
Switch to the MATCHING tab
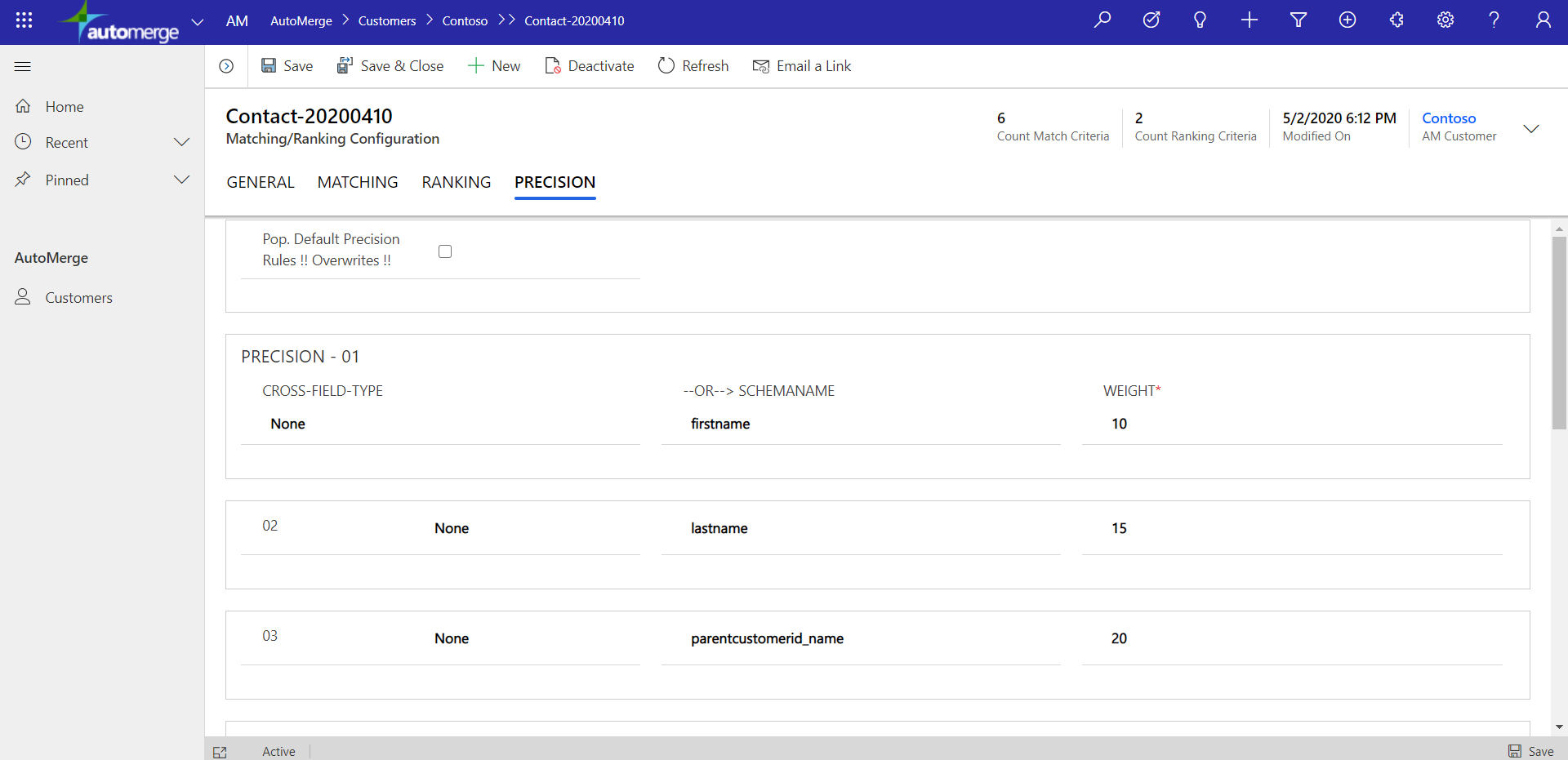click(x=358, y=182)
